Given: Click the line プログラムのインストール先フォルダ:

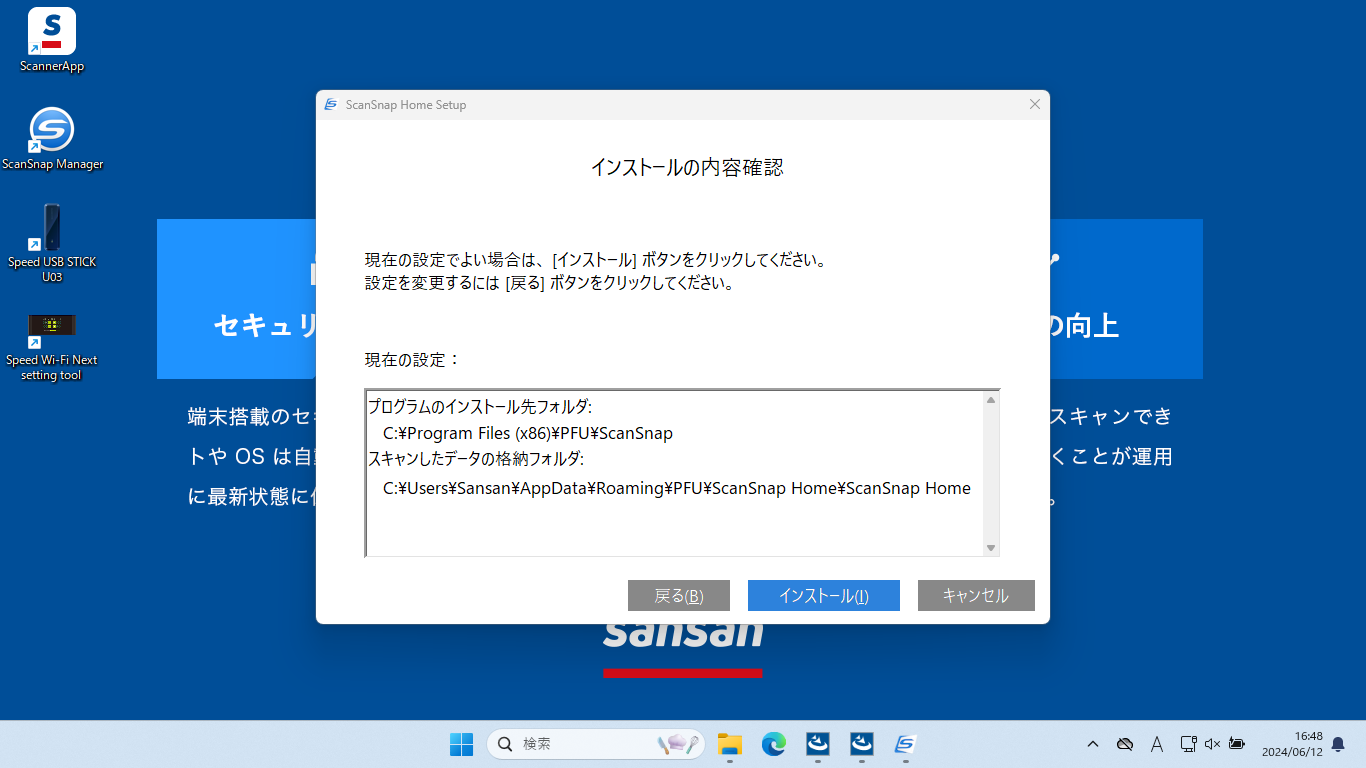Looking at the screenshot, I should [480, 407].
